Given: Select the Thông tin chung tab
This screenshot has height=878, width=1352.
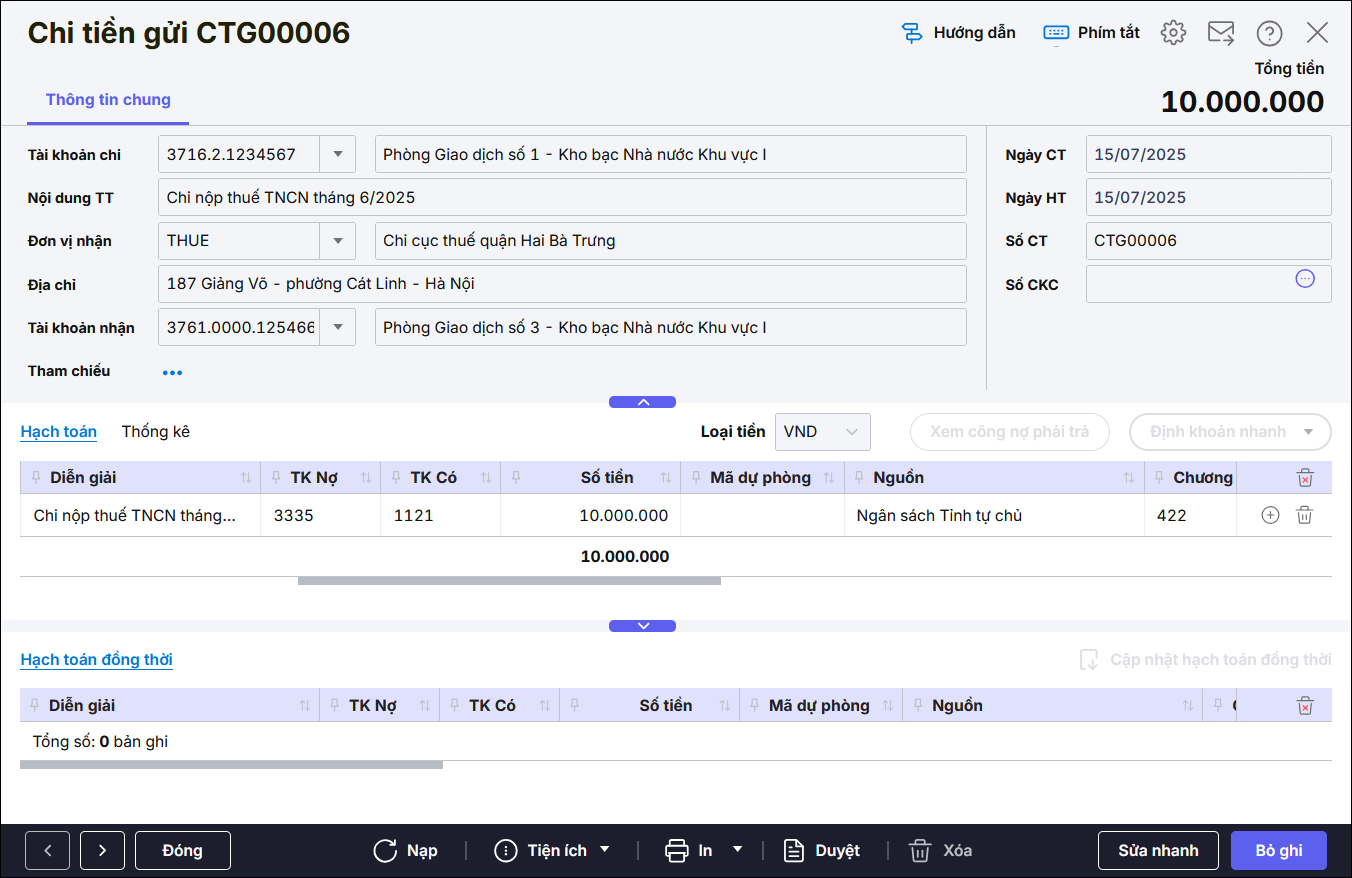Looking at the screenshot, I should (x=108, y=100).
